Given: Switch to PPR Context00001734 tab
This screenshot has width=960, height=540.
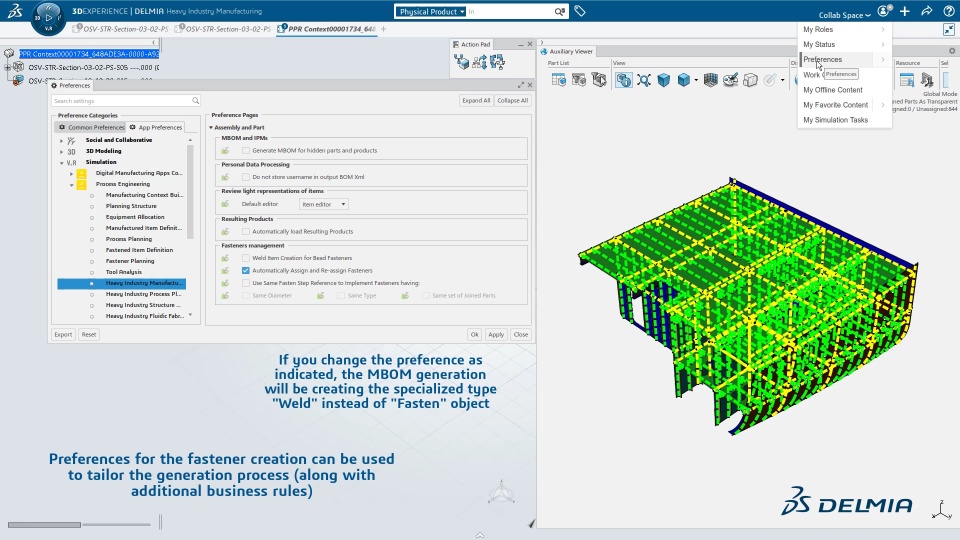Looking at the screenshot, I should pyautogui.click(x=326, y=29).
